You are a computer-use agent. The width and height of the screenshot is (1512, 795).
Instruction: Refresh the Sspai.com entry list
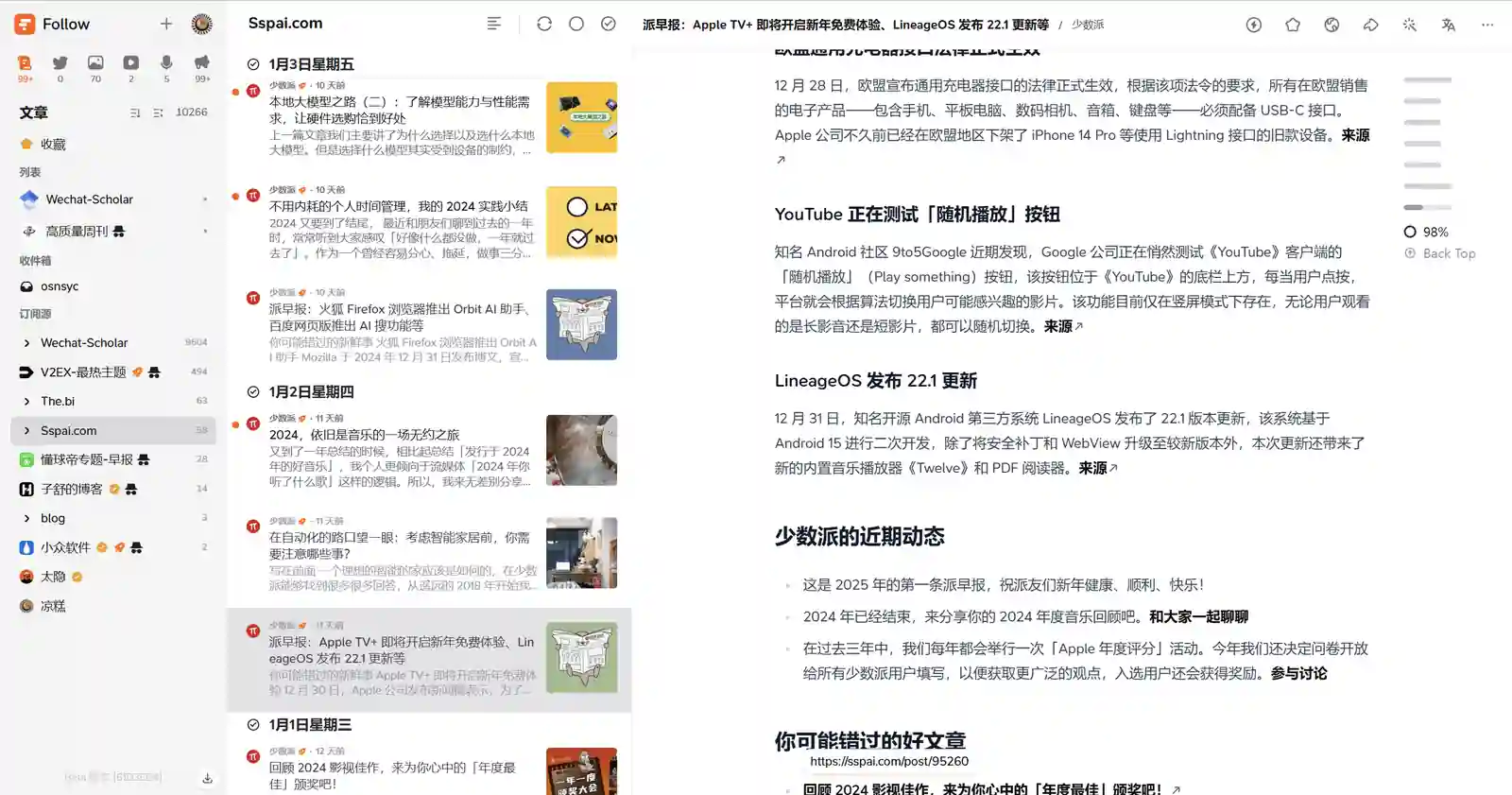544,24
